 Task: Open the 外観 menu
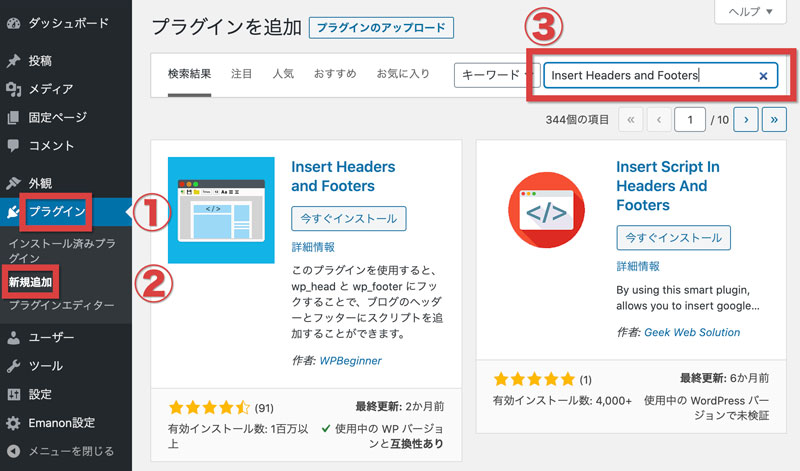pos(40,183)
